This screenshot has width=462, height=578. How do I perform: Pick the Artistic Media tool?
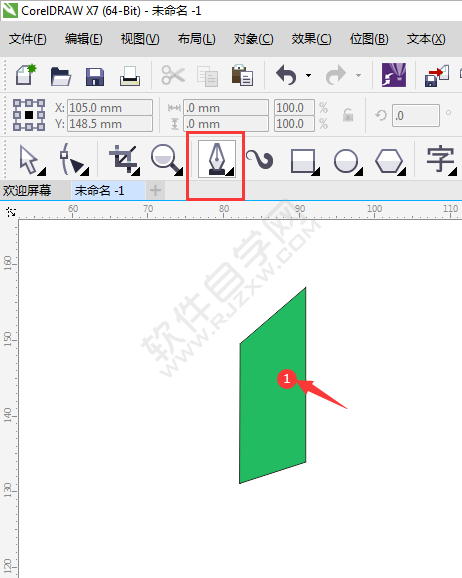pos(260,159)
